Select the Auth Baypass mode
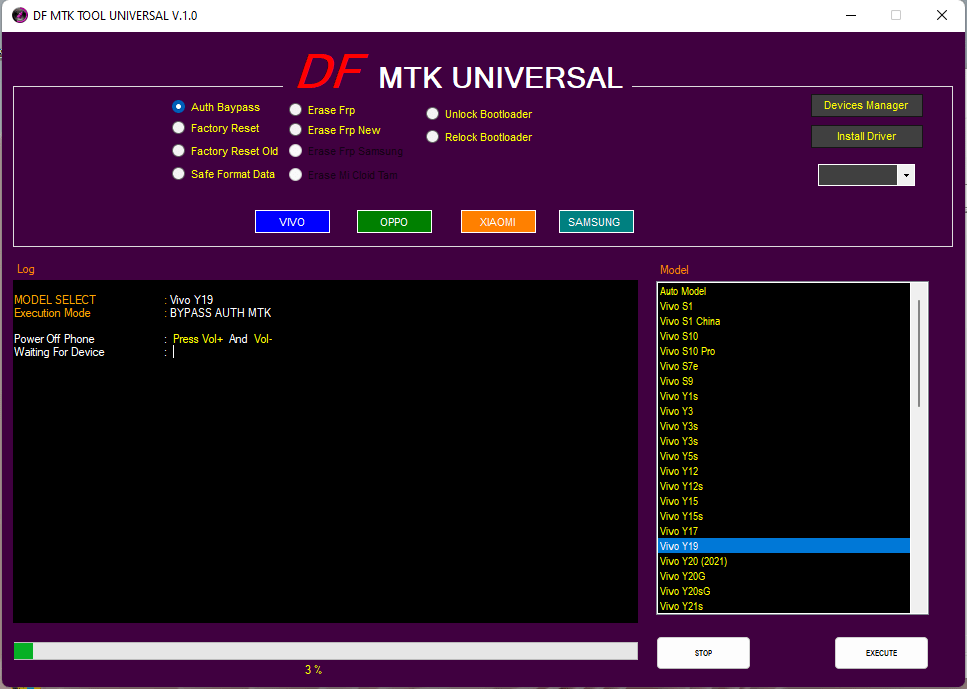Image resolution: width=967 pixels, height=689 pixels. [x=178, y=108]
